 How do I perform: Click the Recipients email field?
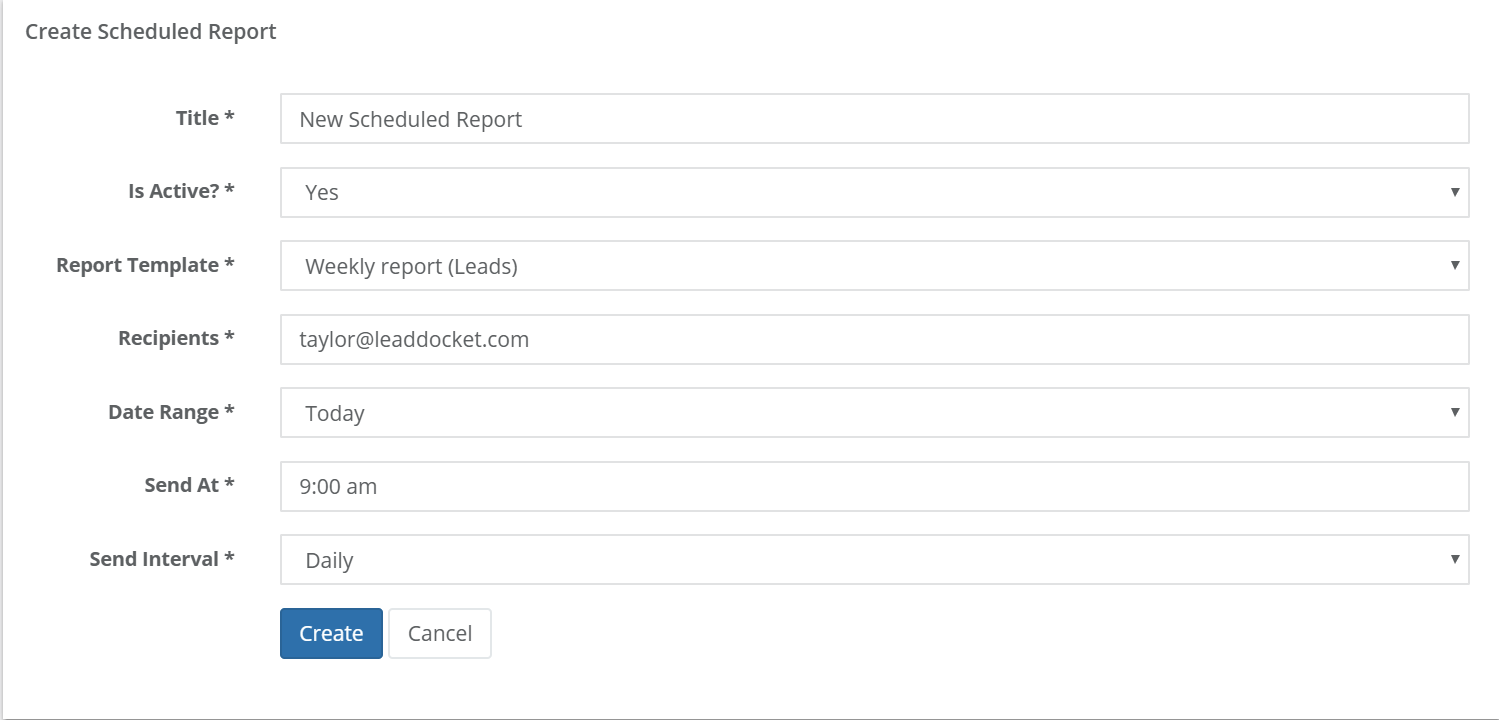click(874, 339)
